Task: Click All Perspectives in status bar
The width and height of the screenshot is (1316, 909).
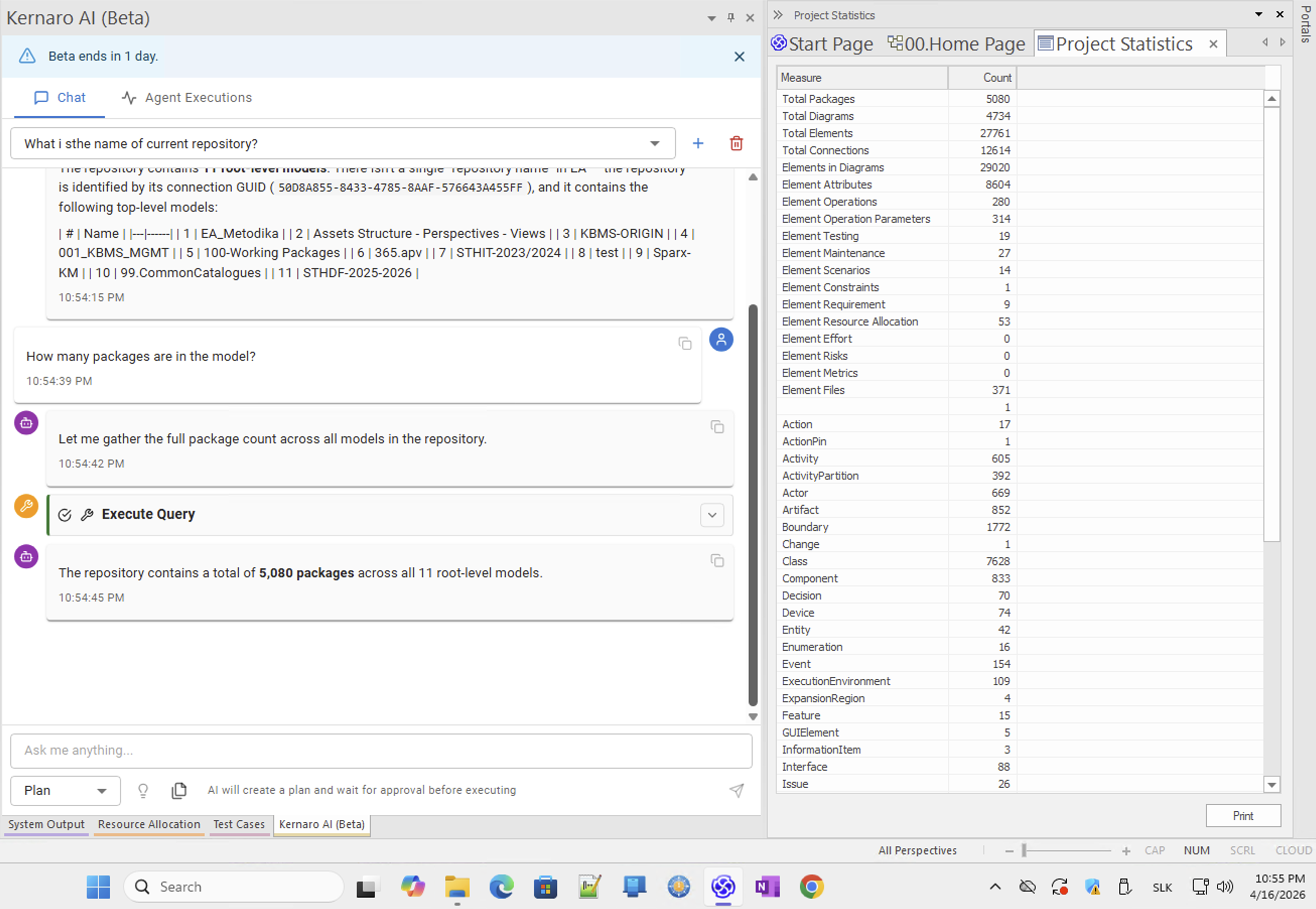Action: [917, 851]
